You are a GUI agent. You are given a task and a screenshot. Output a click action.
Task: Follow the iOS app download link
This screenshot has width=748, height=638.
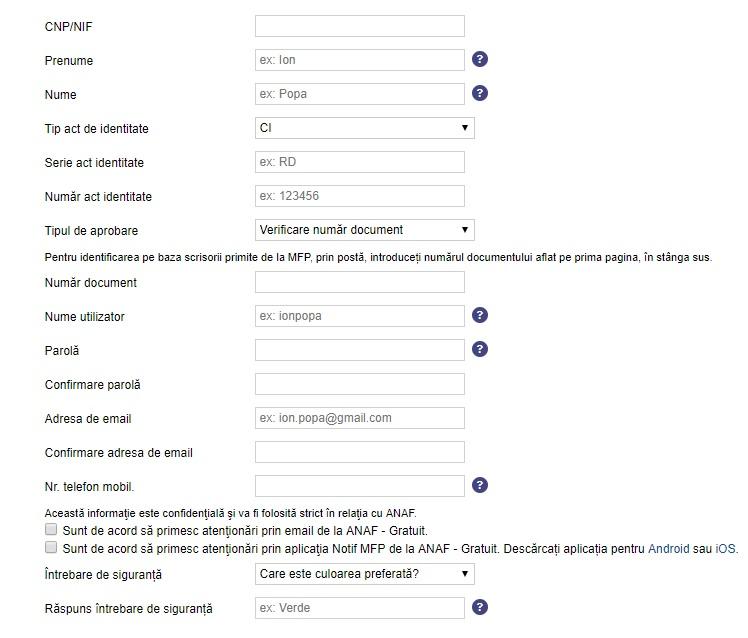725,549
